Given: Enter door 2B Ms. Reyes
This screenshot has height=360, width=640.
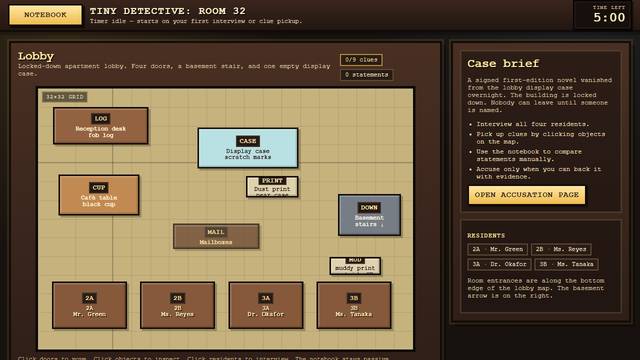Looking at the screenshot, I should 177,305.
